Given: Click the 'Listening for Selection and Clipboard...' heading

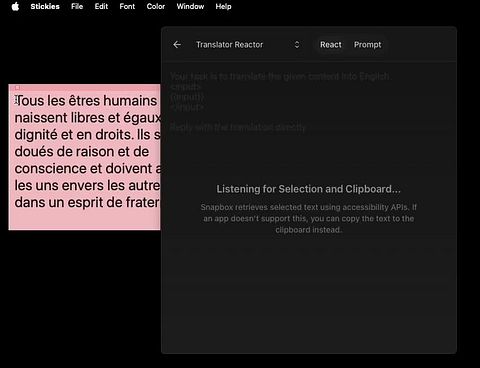Looking at the screenshot, I should point(309,189).
